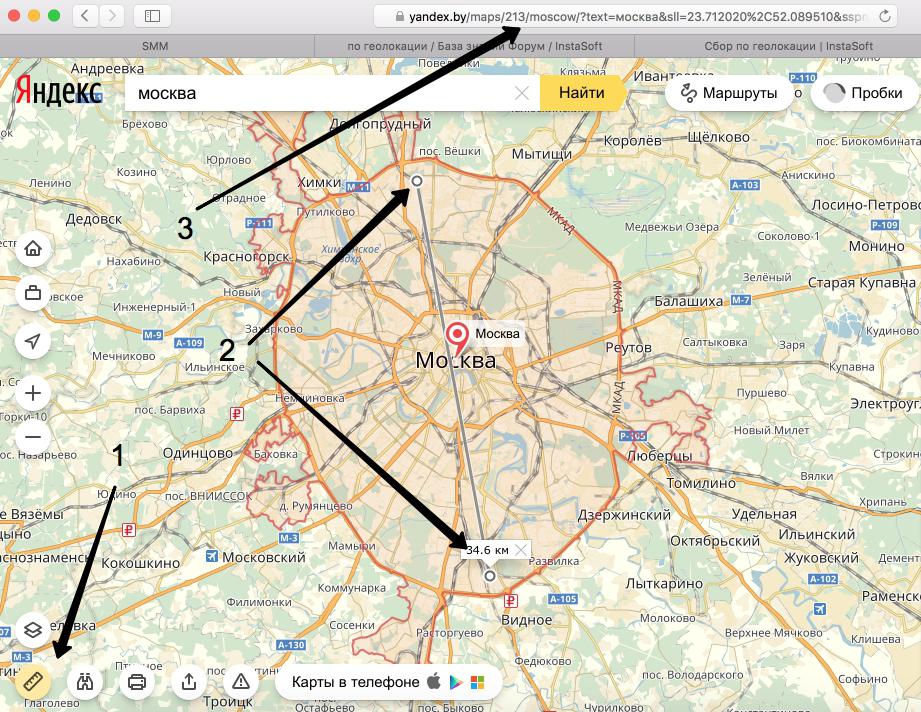Click the Люберцы city label
Image resolution: width=921 pixels, height=712 pixels.
click(x=660, y=456)
